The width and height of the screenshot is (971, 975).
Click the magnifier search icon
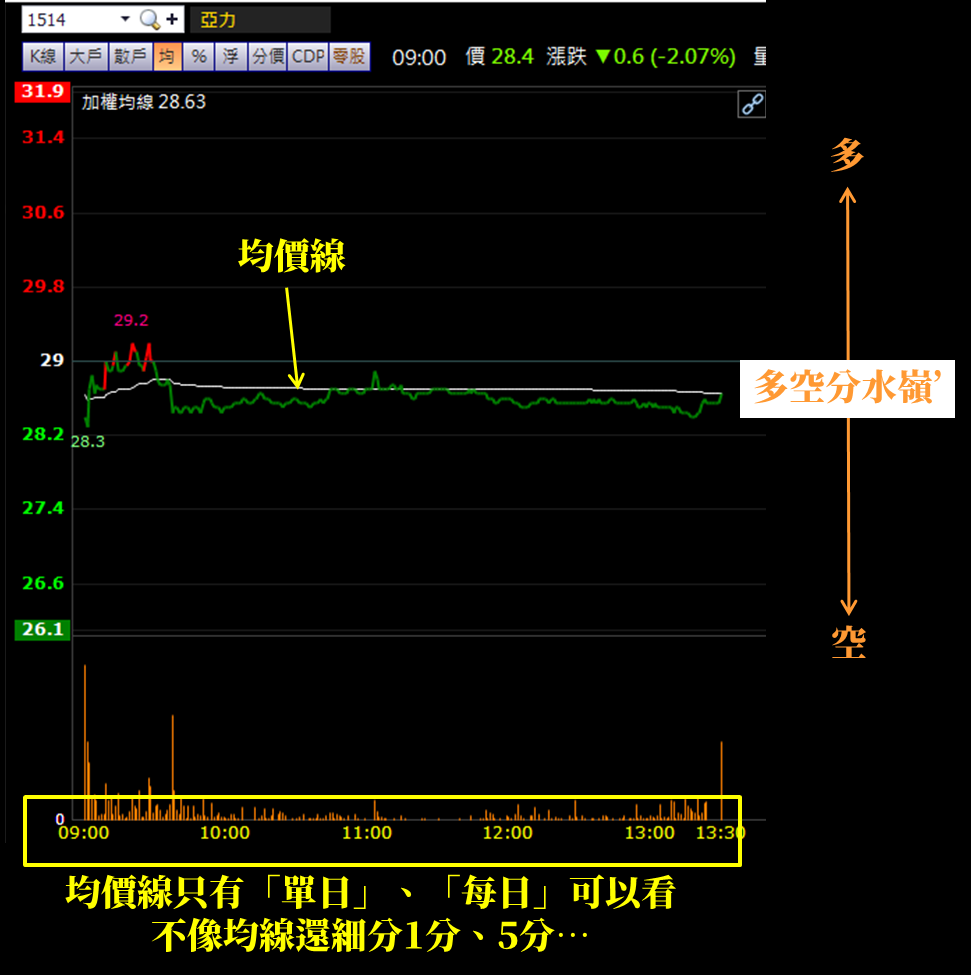(x=149, y=20)
